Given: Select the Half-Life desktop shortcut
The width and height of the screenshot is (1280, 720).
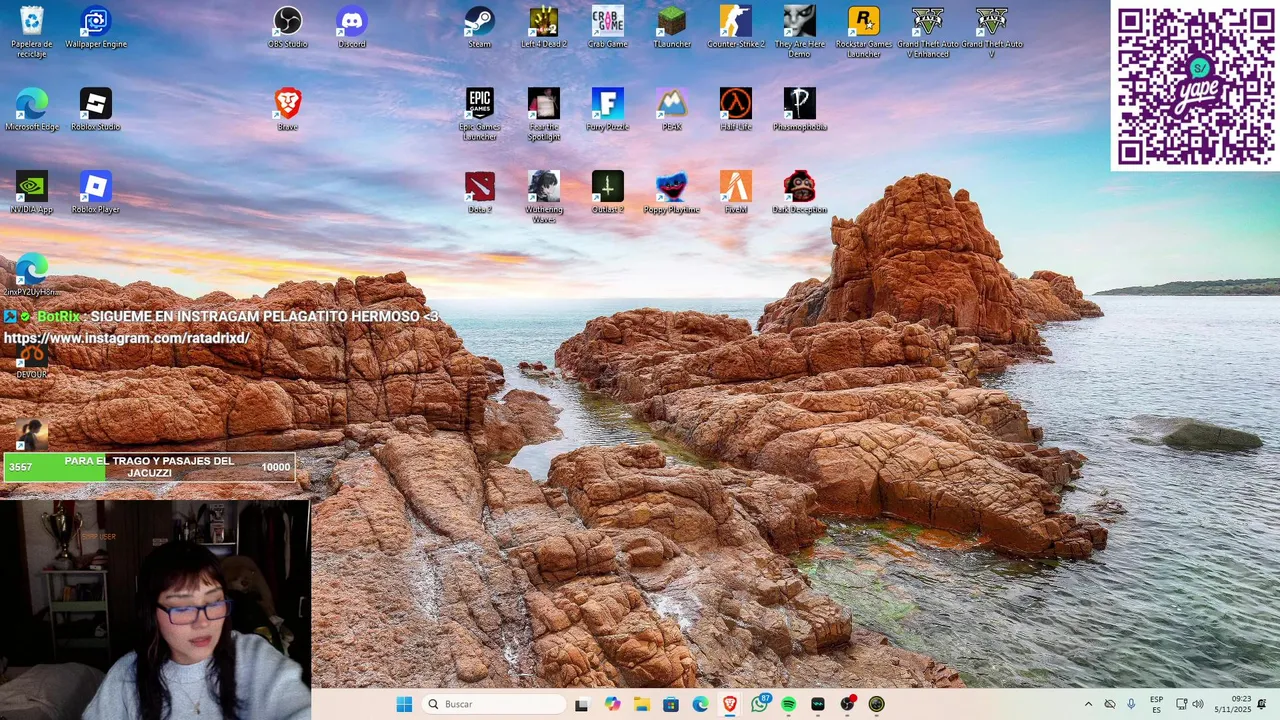Looking at the screenshot, I should click(736, 110).
